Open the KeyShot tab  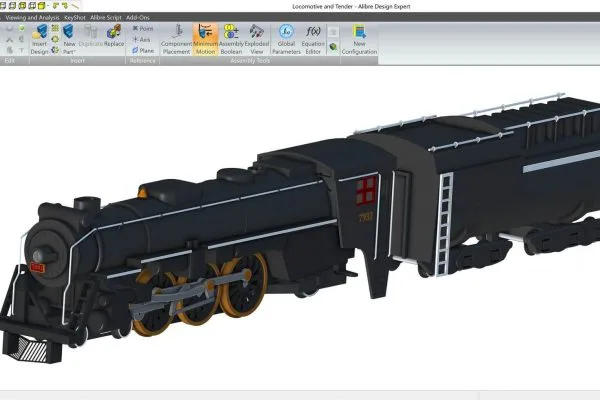[x=75, y=18]
